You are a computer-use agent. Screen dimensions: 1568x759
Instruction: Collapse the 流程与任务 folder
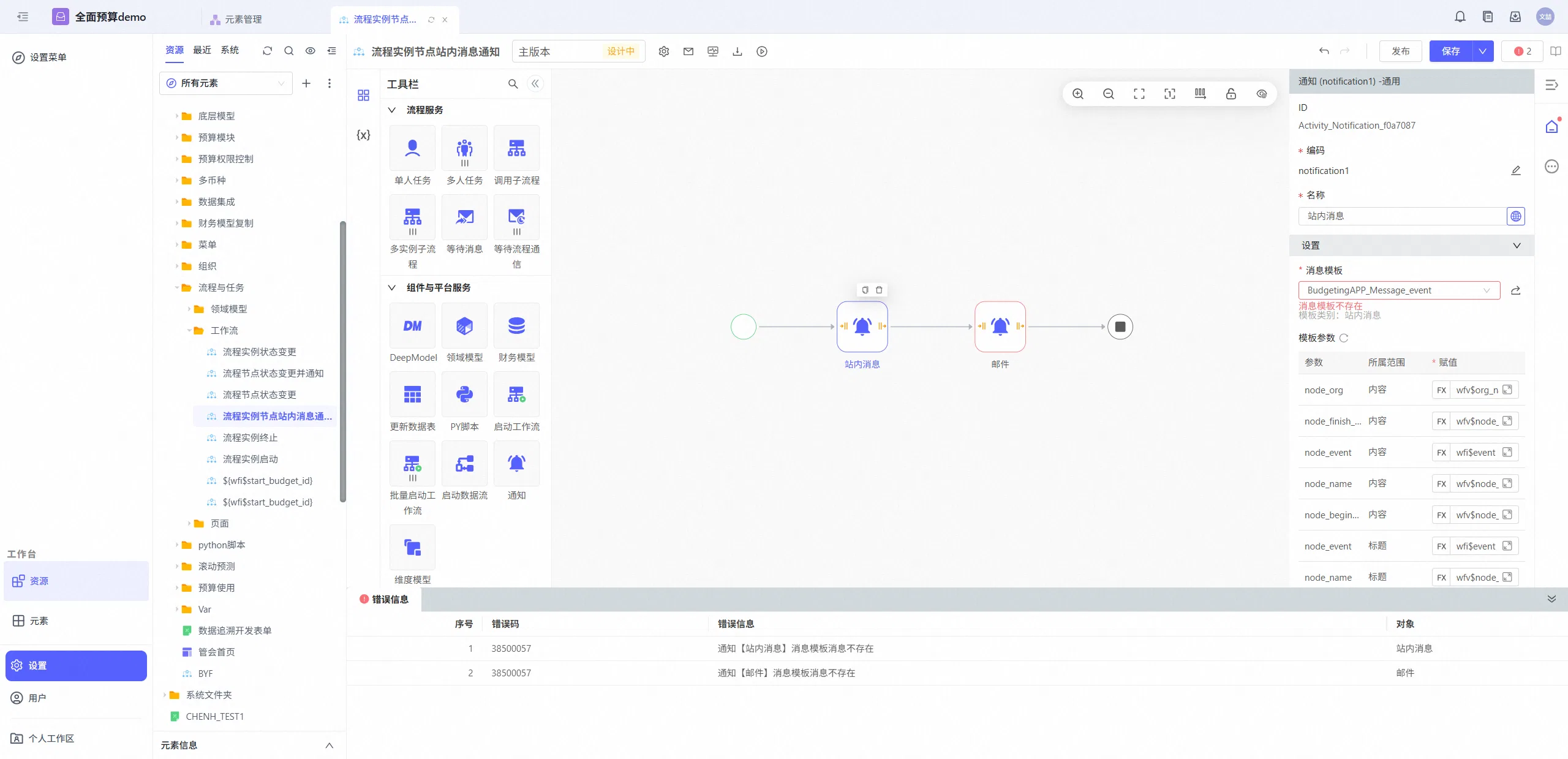pos(178,288)
